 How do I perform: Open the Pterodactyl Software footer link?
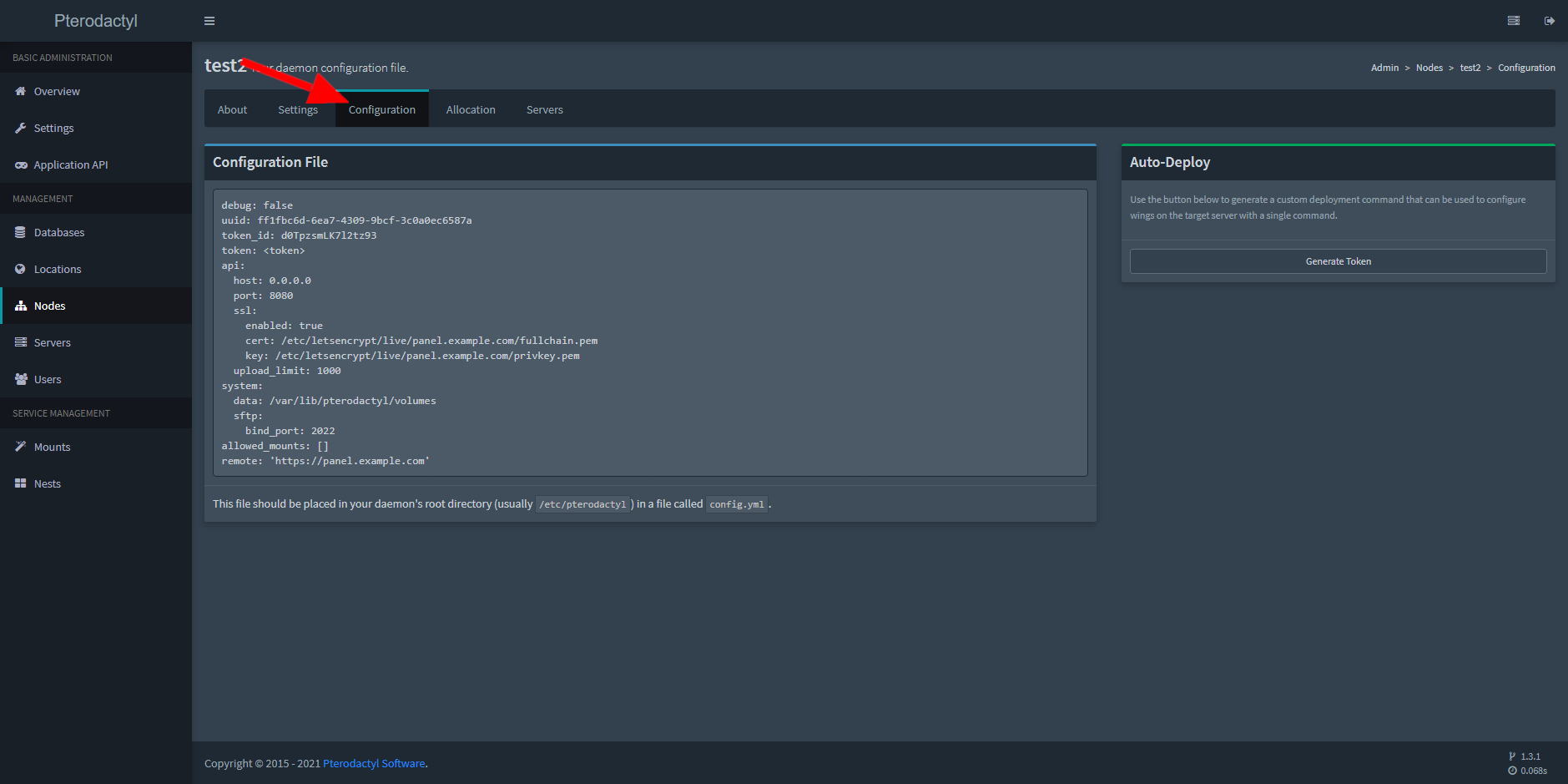tap(373, 763)
